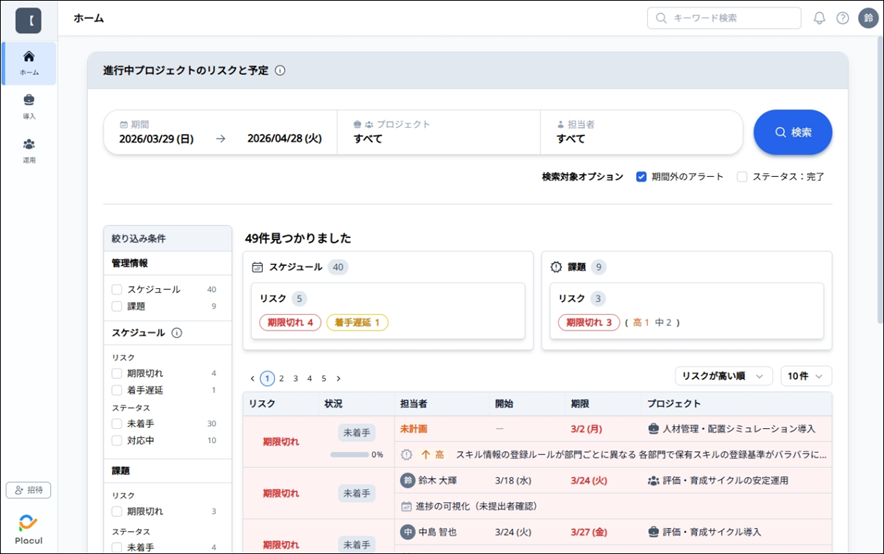
Task: Go to next page of results arrow
Action: (338, 379)
